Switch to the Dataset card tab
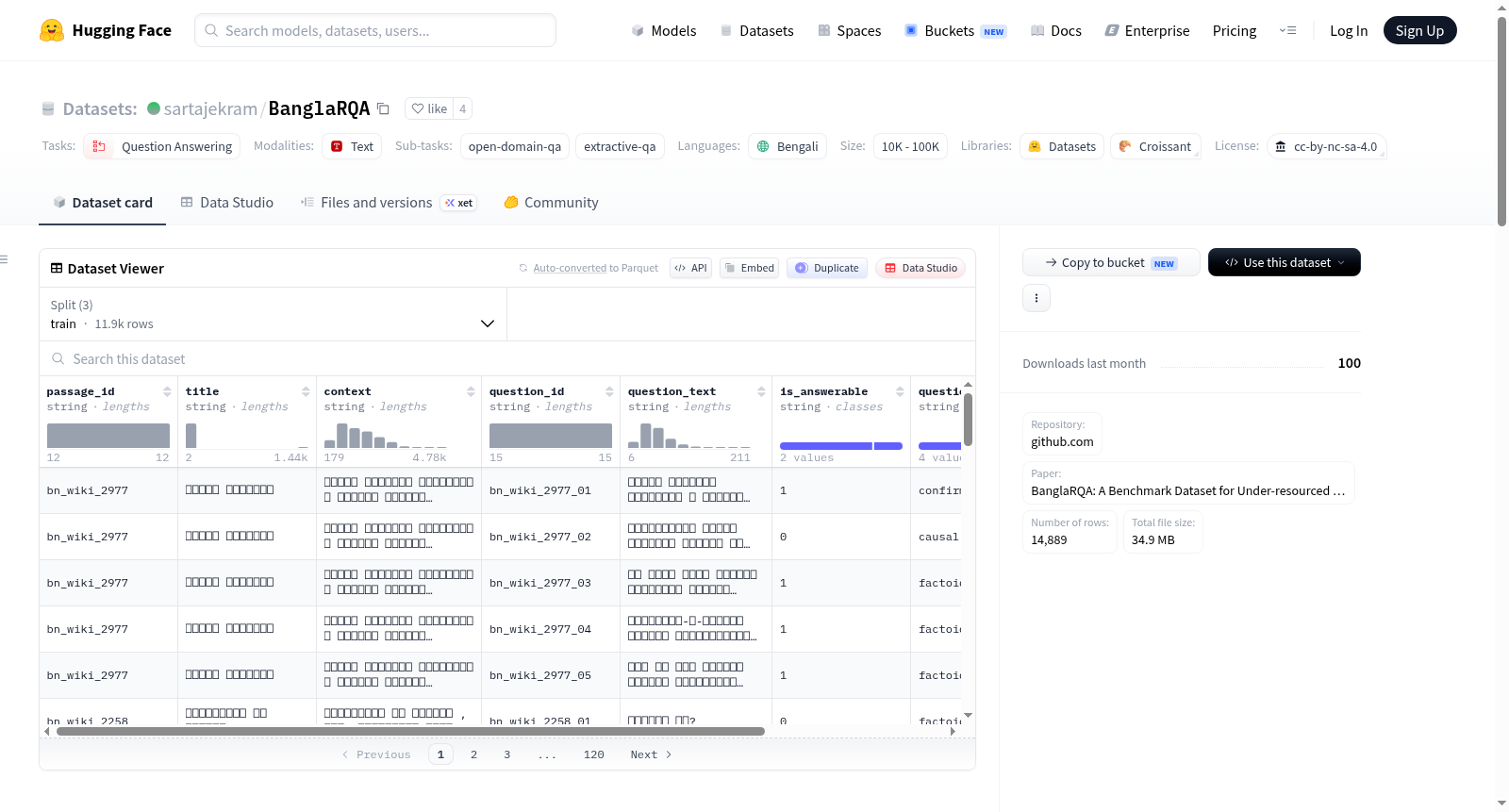Image resolution: width=1509 pixels, height=812 pixels. 103,203
